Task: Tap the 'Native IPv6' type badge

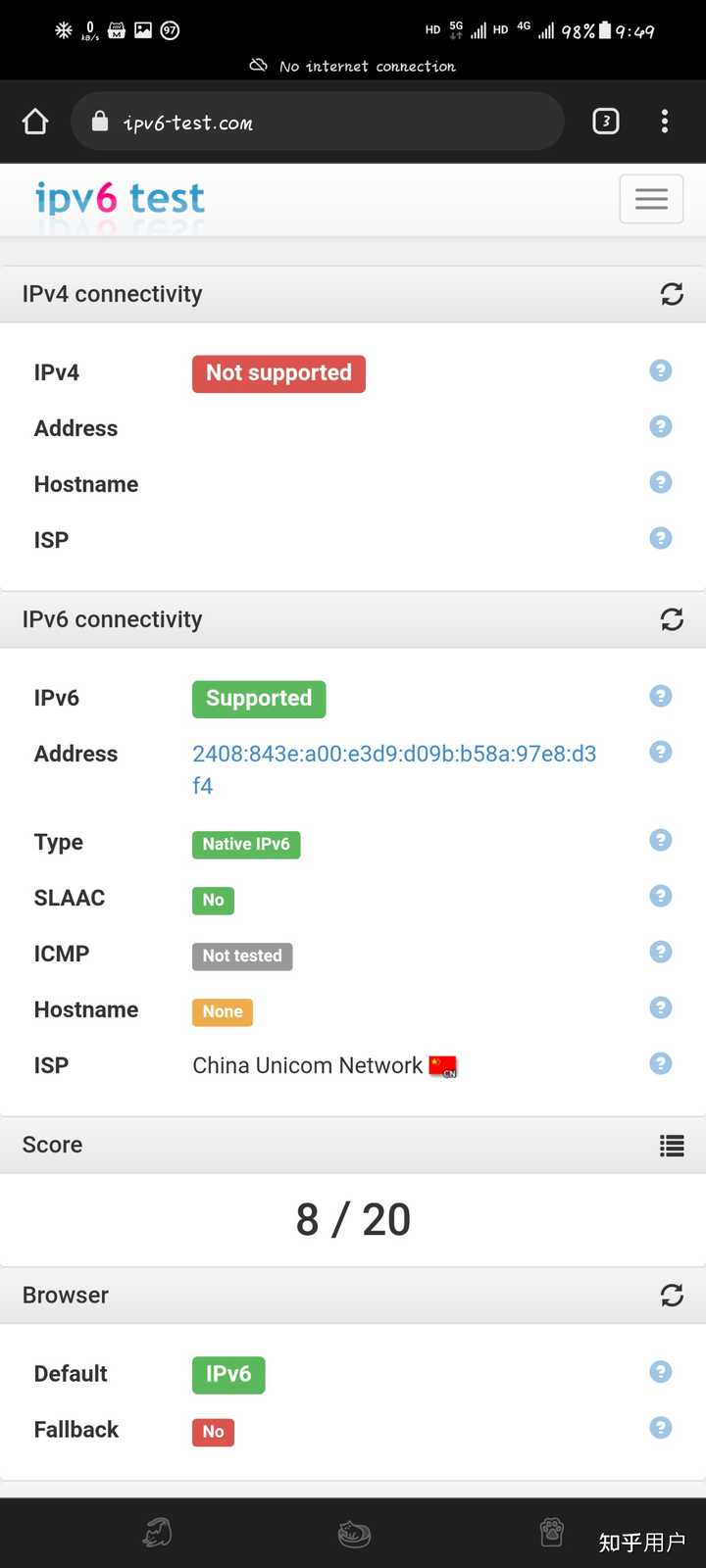Action: coord(246,844)
